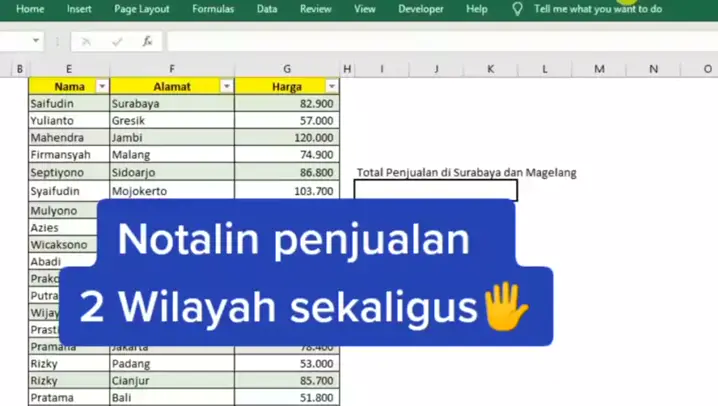The height and width of the screenshot is (406, 718).
Task: Open the Alamat column filter dropdown
Action: click(226, 87)
